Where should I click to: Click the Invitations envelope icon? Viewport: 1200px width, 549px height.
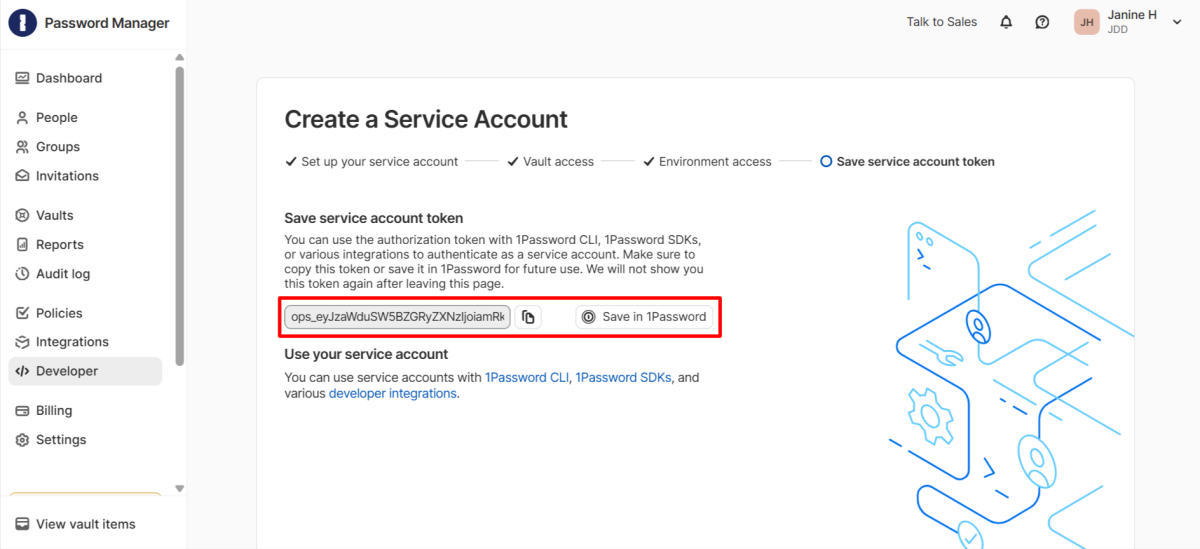(22, 175)
